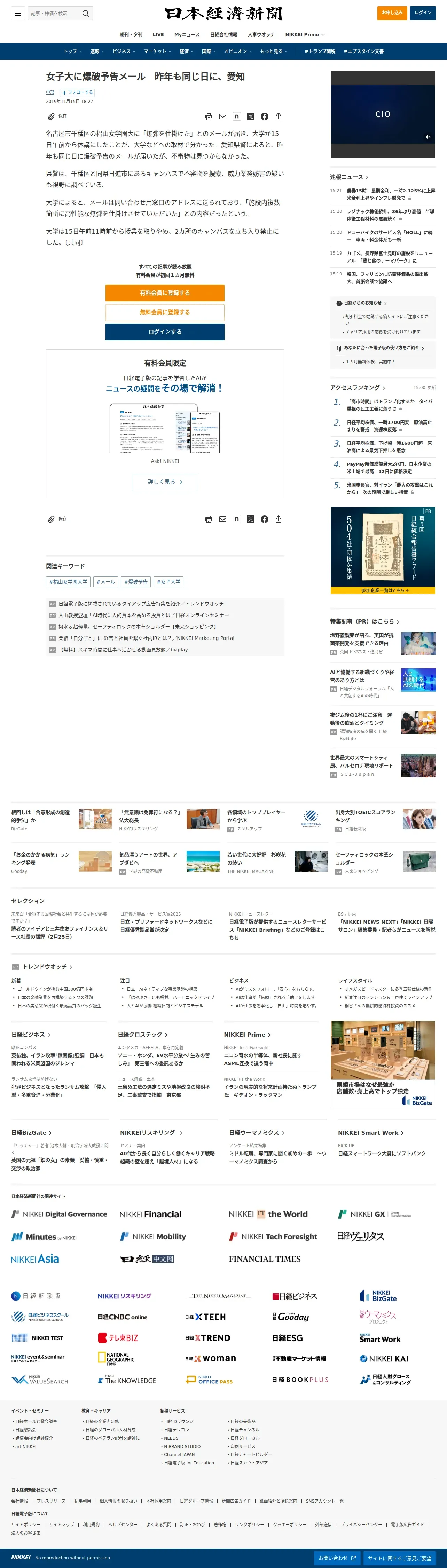The height and width of the screenshot is (1568, 447).
Task: Click the 日本経済新聞 masthead logo
Action: coord(223,14)
